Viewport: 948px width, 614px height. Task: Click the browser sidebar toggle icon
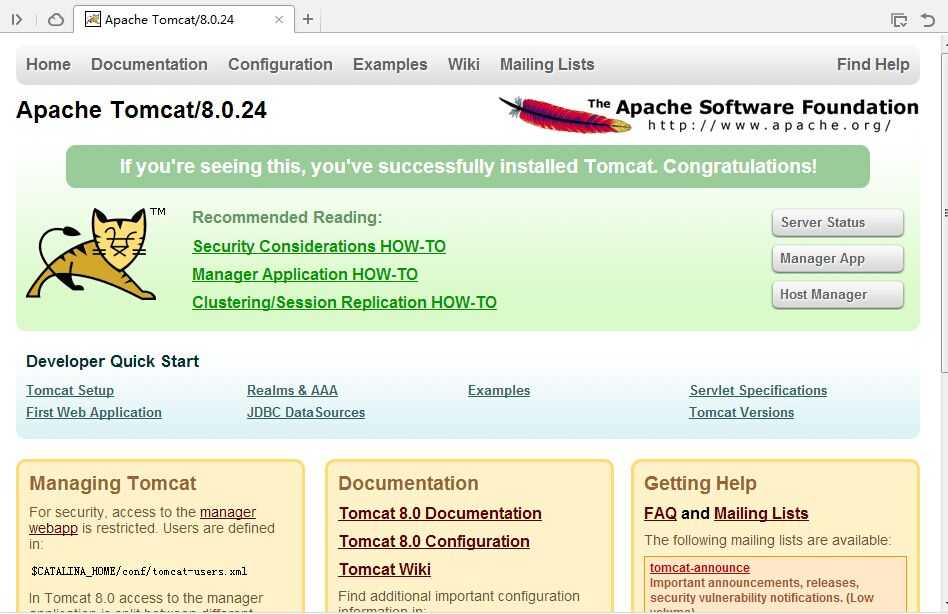17,19
